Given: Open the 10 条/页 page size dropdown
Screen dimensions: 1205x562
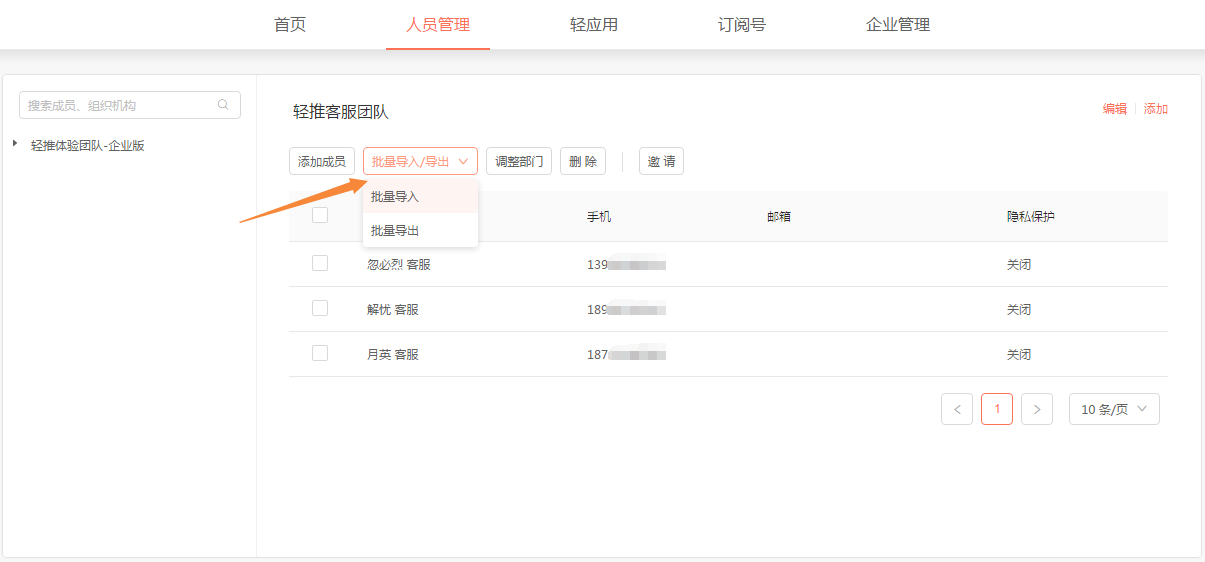Looking at the screenshot, I should click(1114, 409).
